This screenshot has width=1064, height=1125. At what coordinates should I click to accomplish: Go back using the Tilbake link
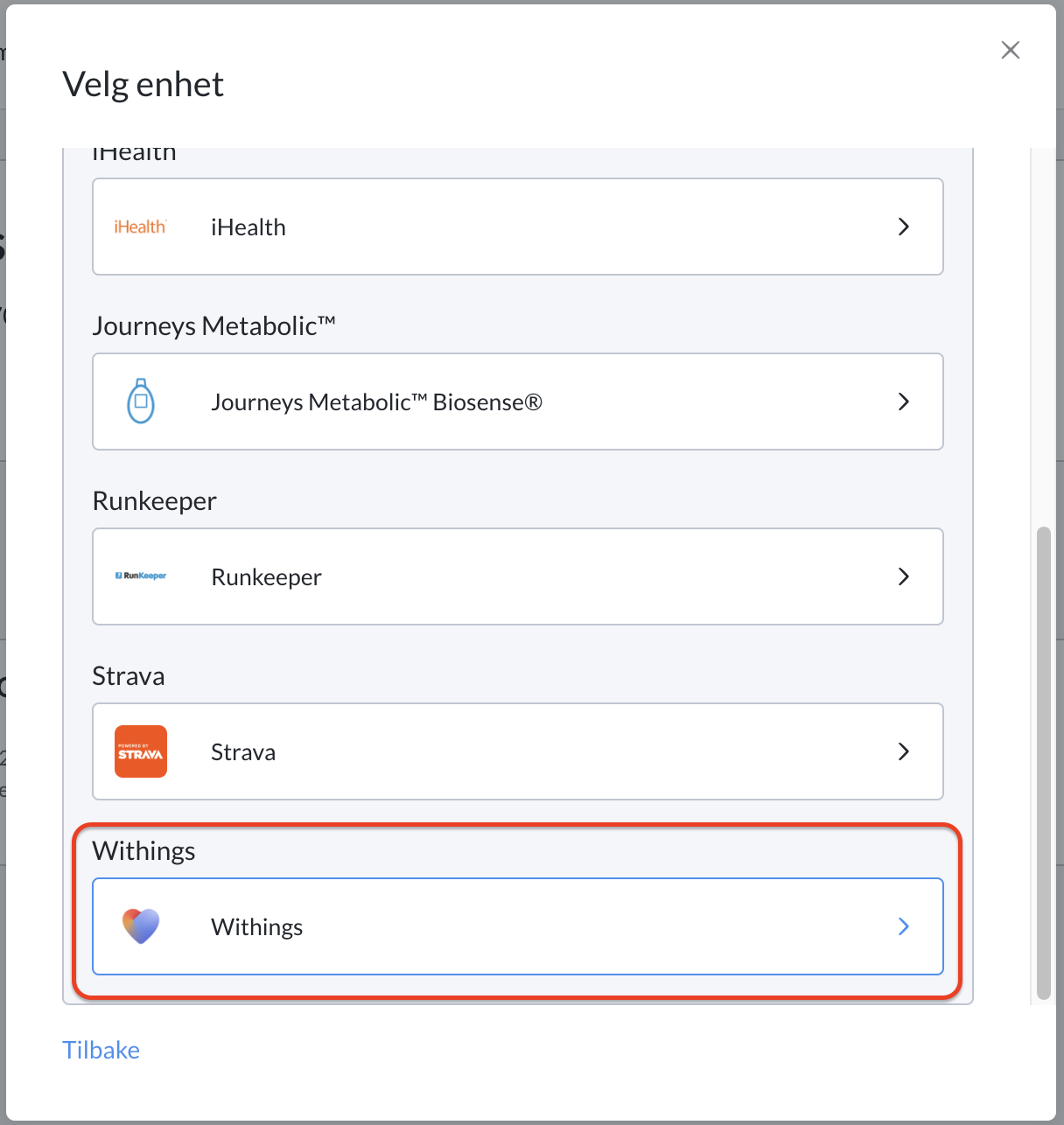tap(101, 1050)
